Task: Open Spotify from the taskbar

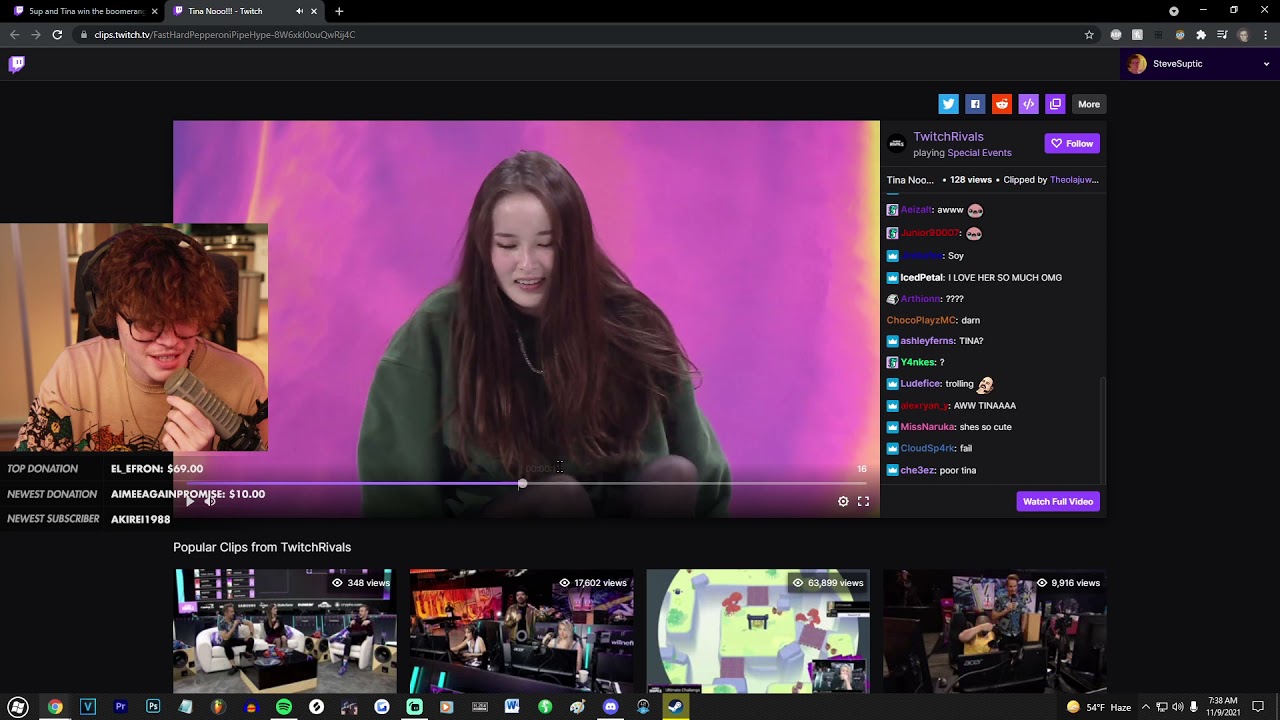Action: pos(284,707)
